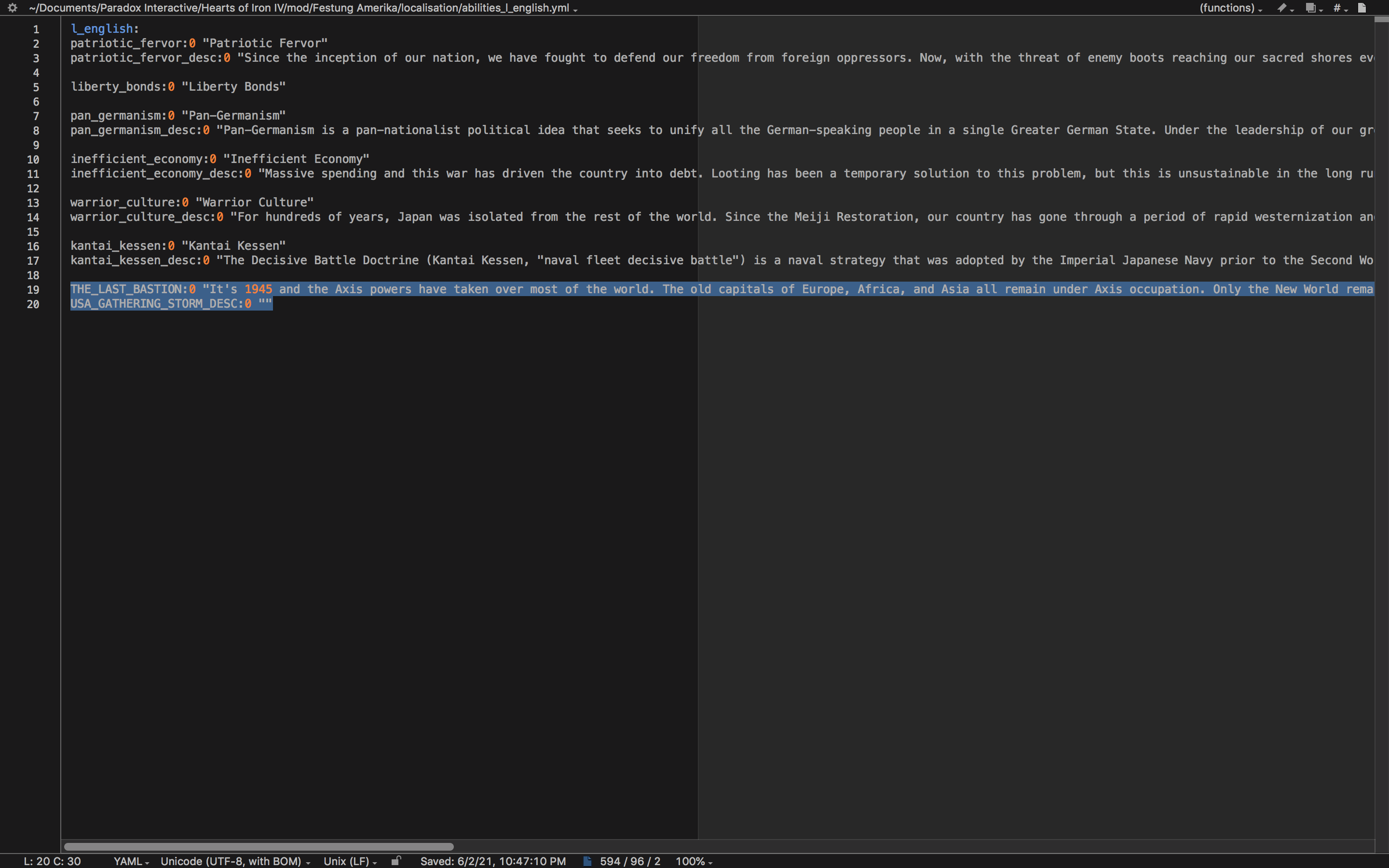Click the layered pages toolbar icon
Image resolution: width=1389 pixels, height=868 pixels.
[x=1310, y=8]
